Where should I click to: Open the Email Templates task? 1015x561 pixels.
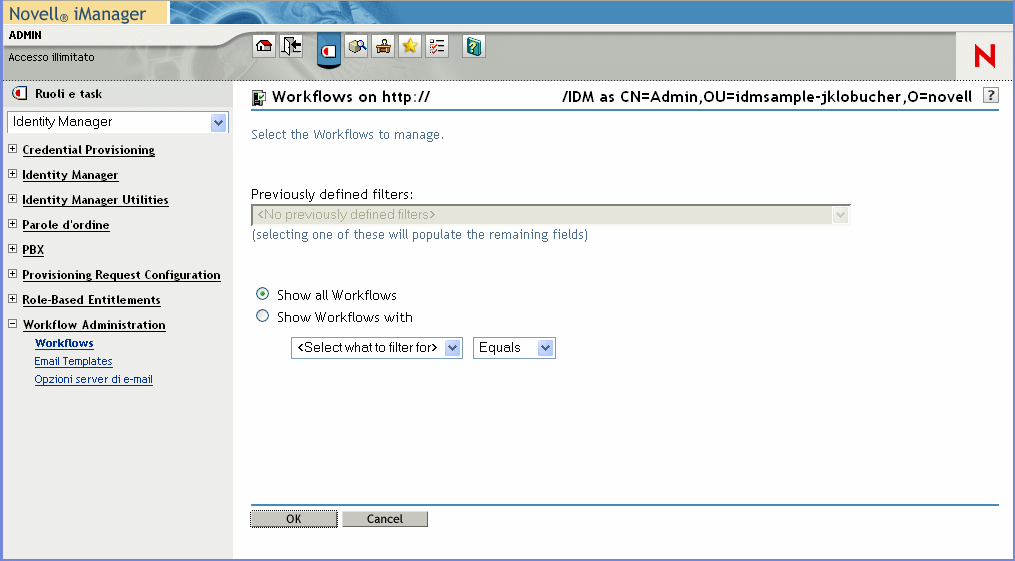73,361
